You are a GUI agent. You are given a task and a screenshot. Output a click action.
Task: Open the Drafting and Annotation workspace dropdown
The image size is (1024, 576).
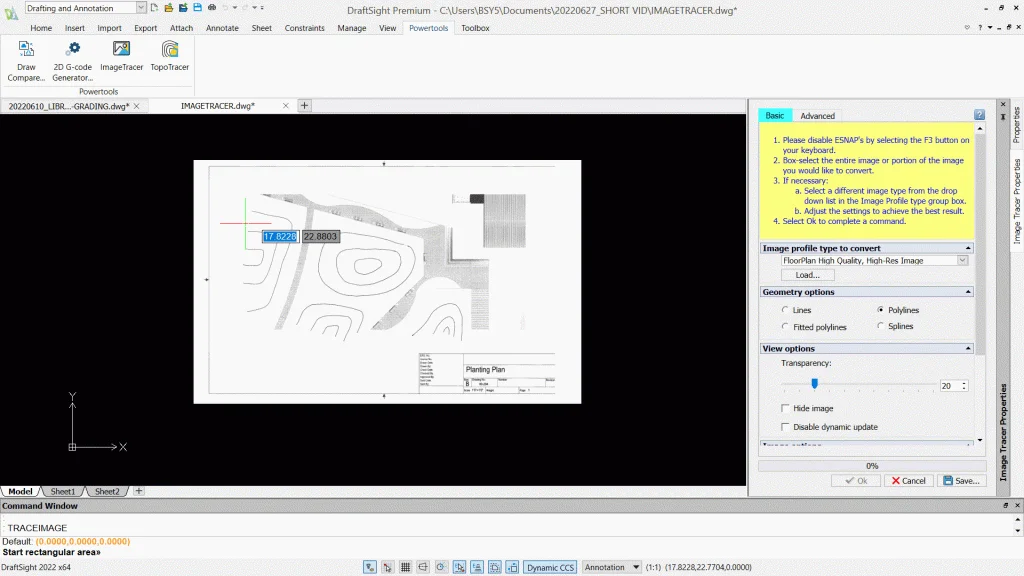[x=140, y=8]
